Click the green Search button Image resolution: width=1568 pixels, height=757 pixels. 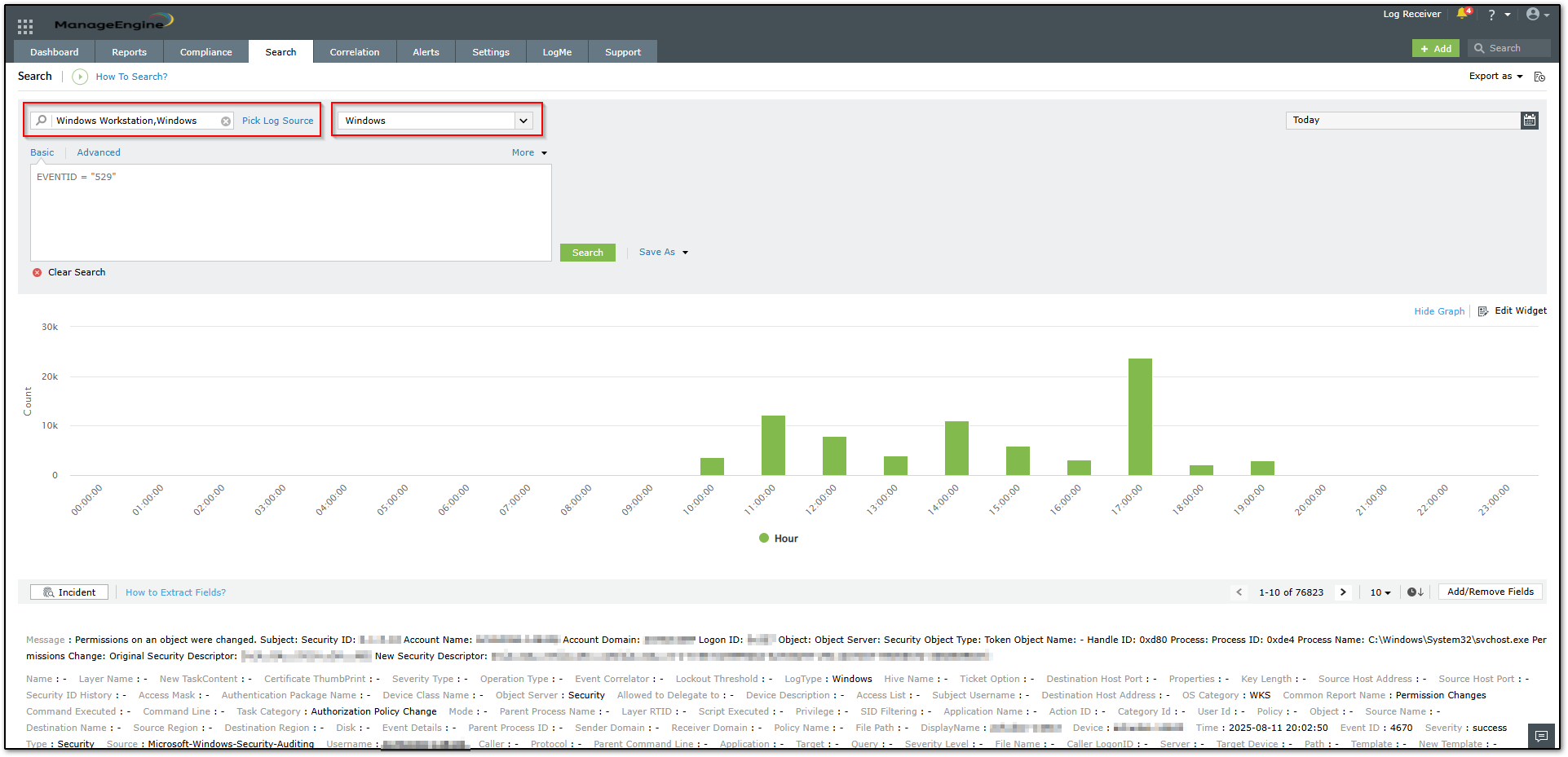[x=588, y=253]
